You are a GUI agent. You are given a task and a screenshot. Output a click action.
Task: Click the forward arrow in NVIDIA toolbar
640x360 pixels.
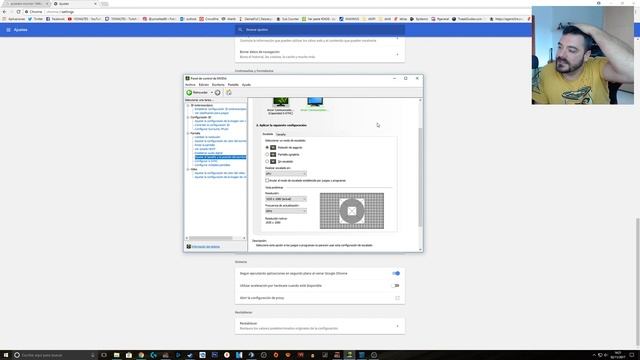click(218, 93)
